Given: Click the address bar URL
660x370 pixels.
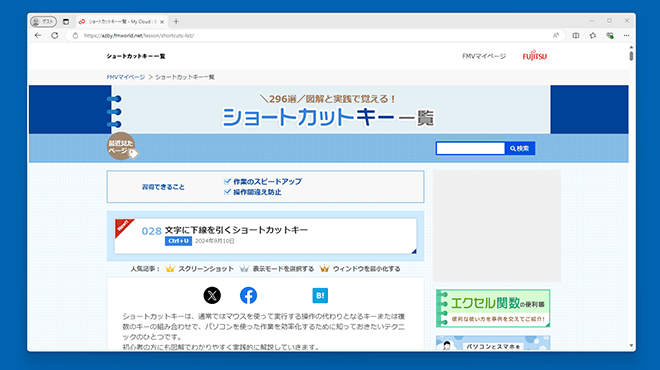Looking at the screenshot, I should (x=139, y=36).
